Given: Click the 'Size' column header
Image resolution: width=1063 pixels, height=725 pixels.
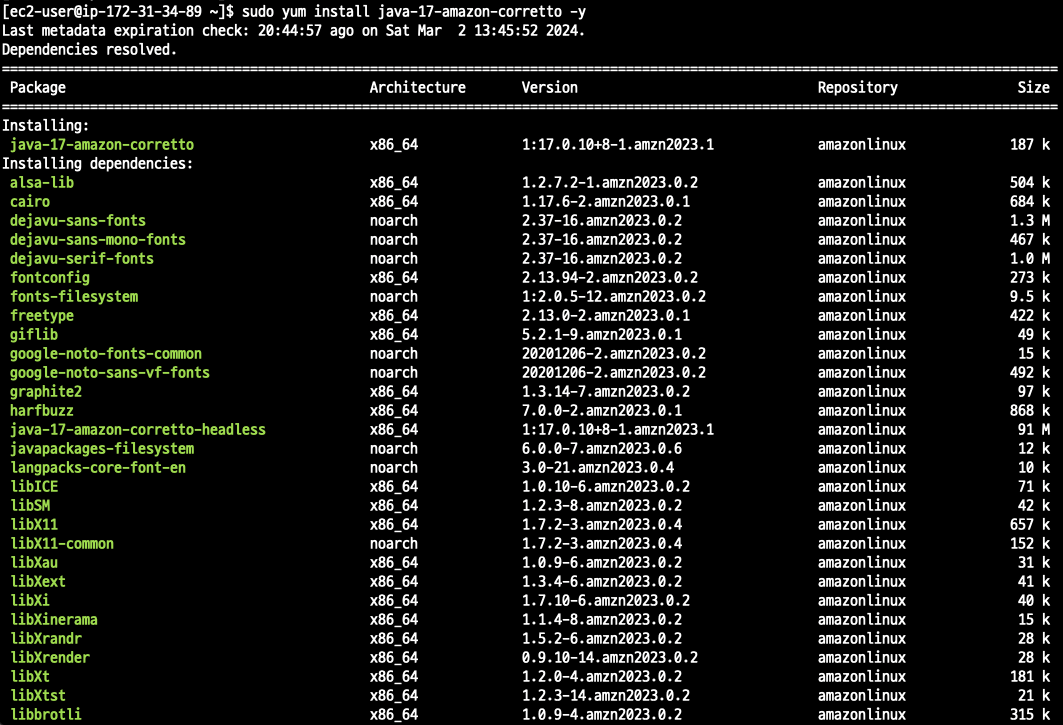Looking at the screenshot, I should 1033,87.
